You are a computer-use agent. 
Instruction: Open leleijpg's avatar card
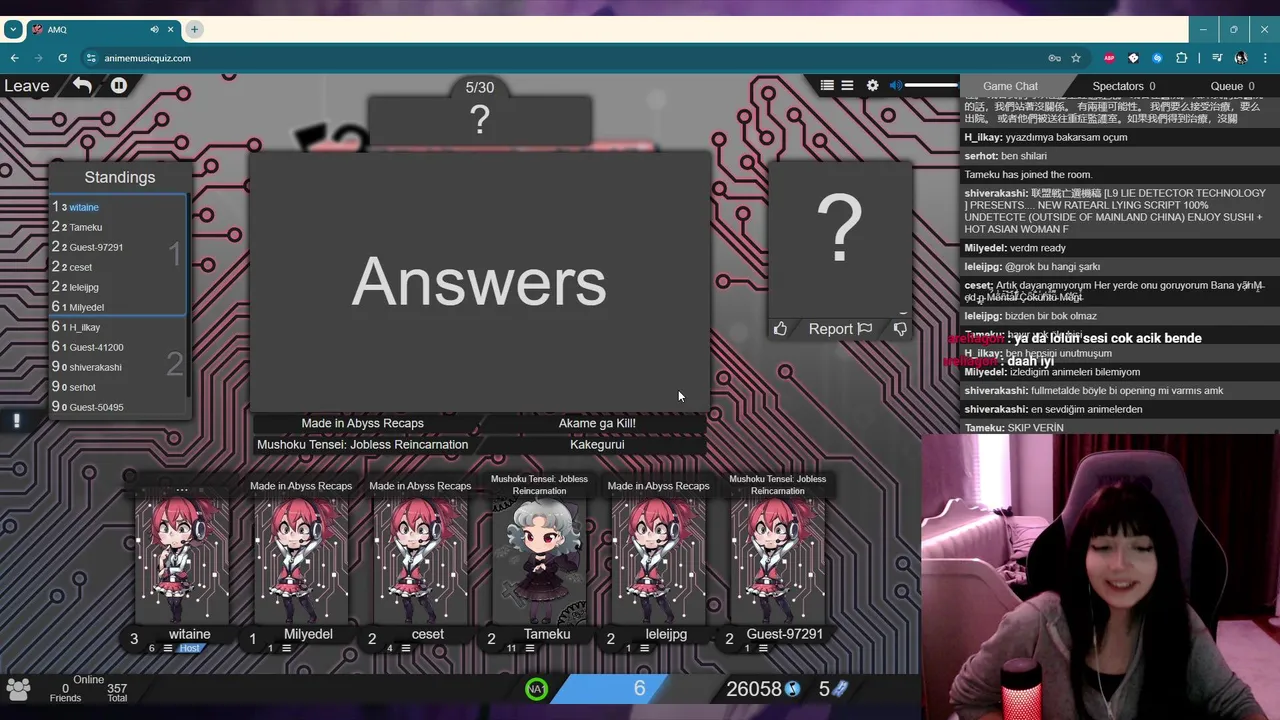(658, 560)
